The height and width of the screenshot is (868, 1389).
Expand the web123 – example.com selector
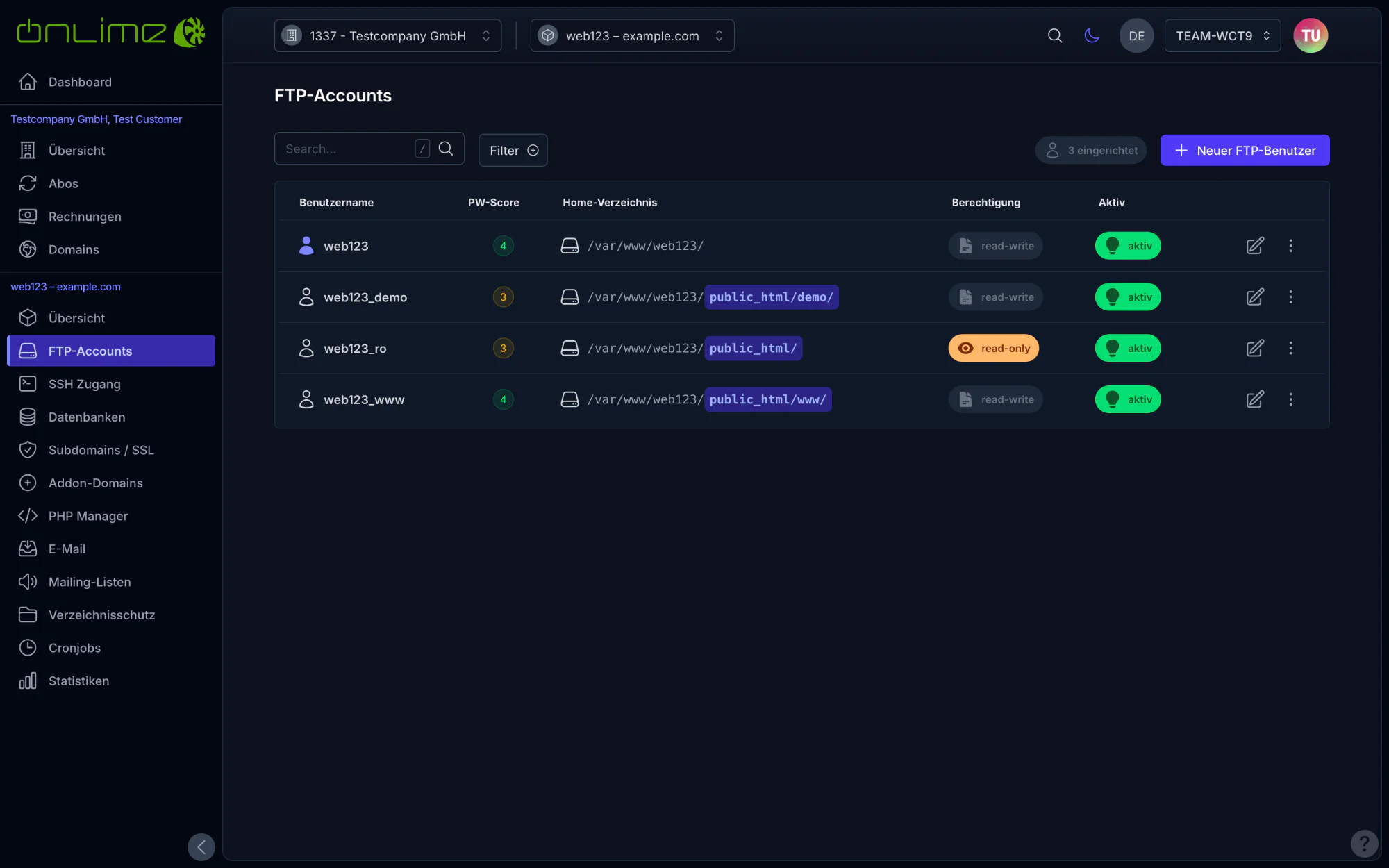[632, 35]
